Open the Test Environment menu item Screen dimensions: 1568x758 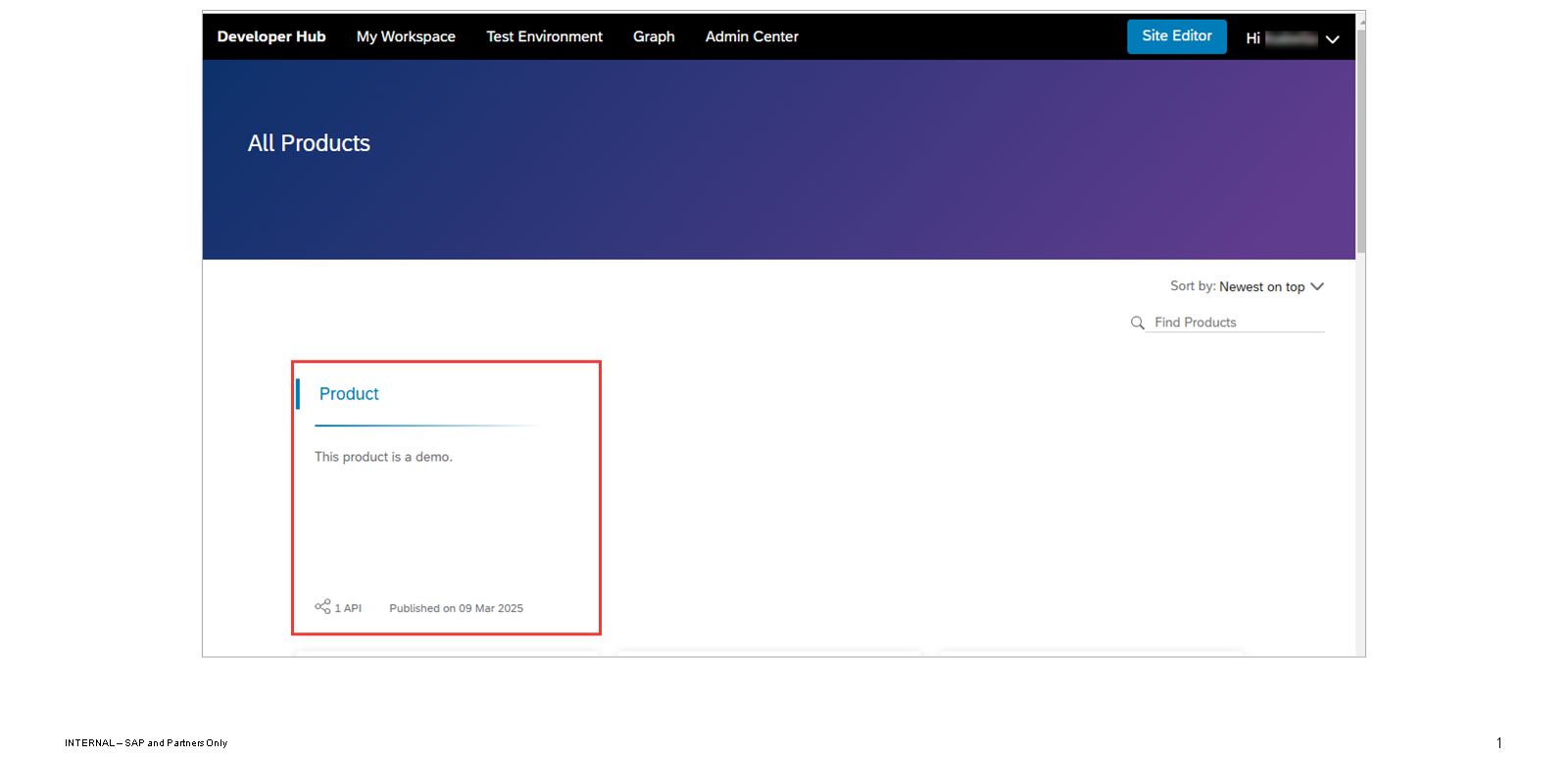click(x=544, y=36)
